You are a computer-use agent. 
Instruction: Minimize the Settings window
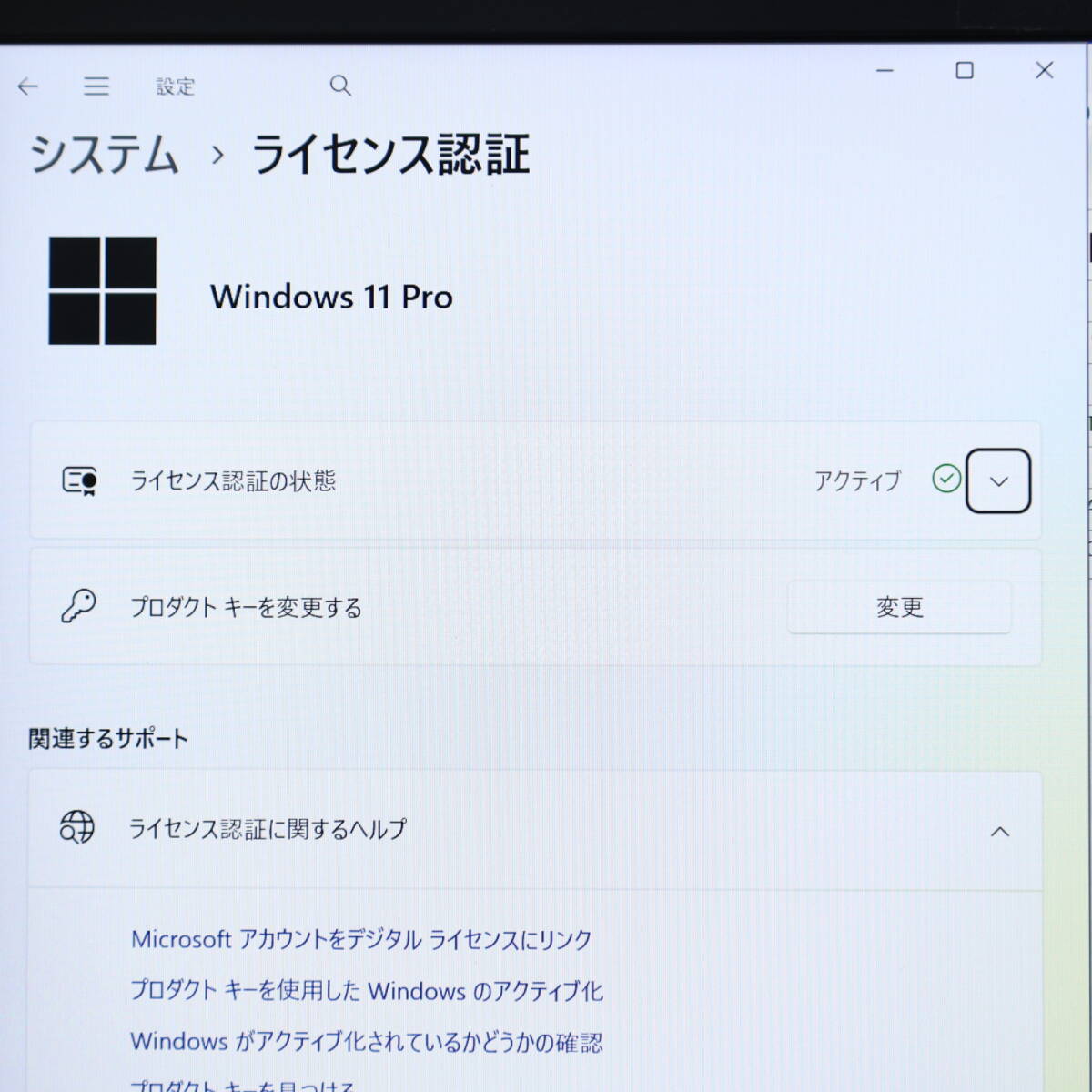click(885, 71)
